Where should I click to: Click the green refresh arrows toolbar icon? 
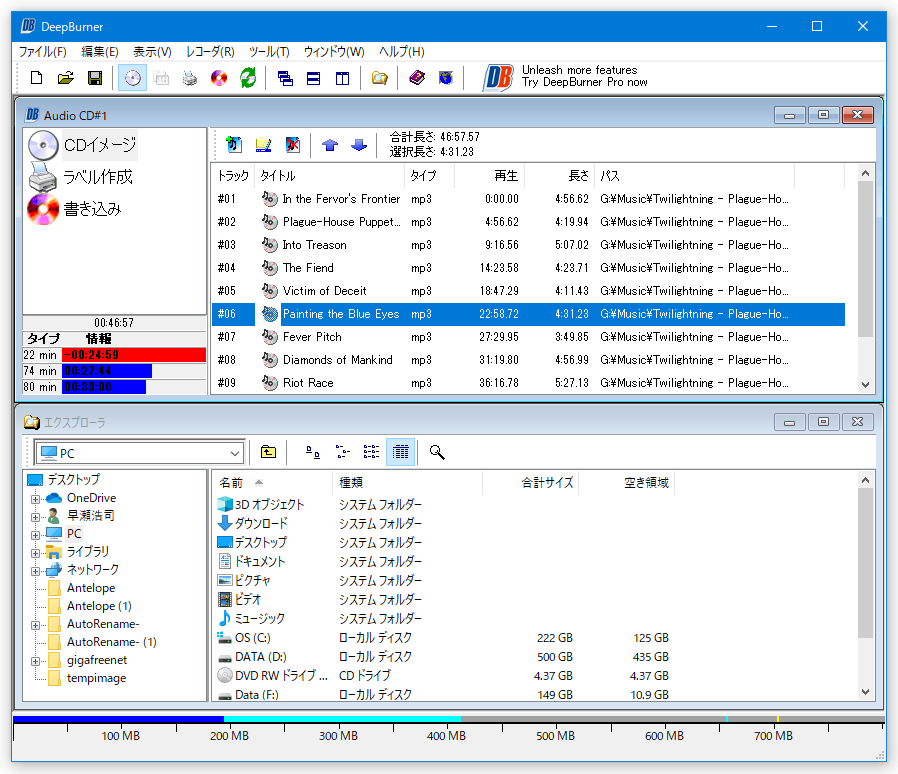pos(248,78)
